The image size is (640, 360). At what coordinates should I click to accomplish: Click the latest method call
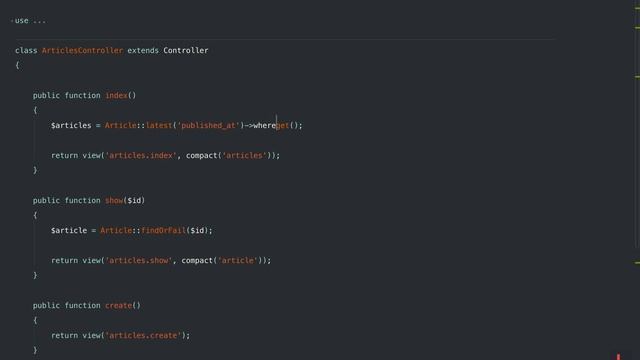click(159, 125)
